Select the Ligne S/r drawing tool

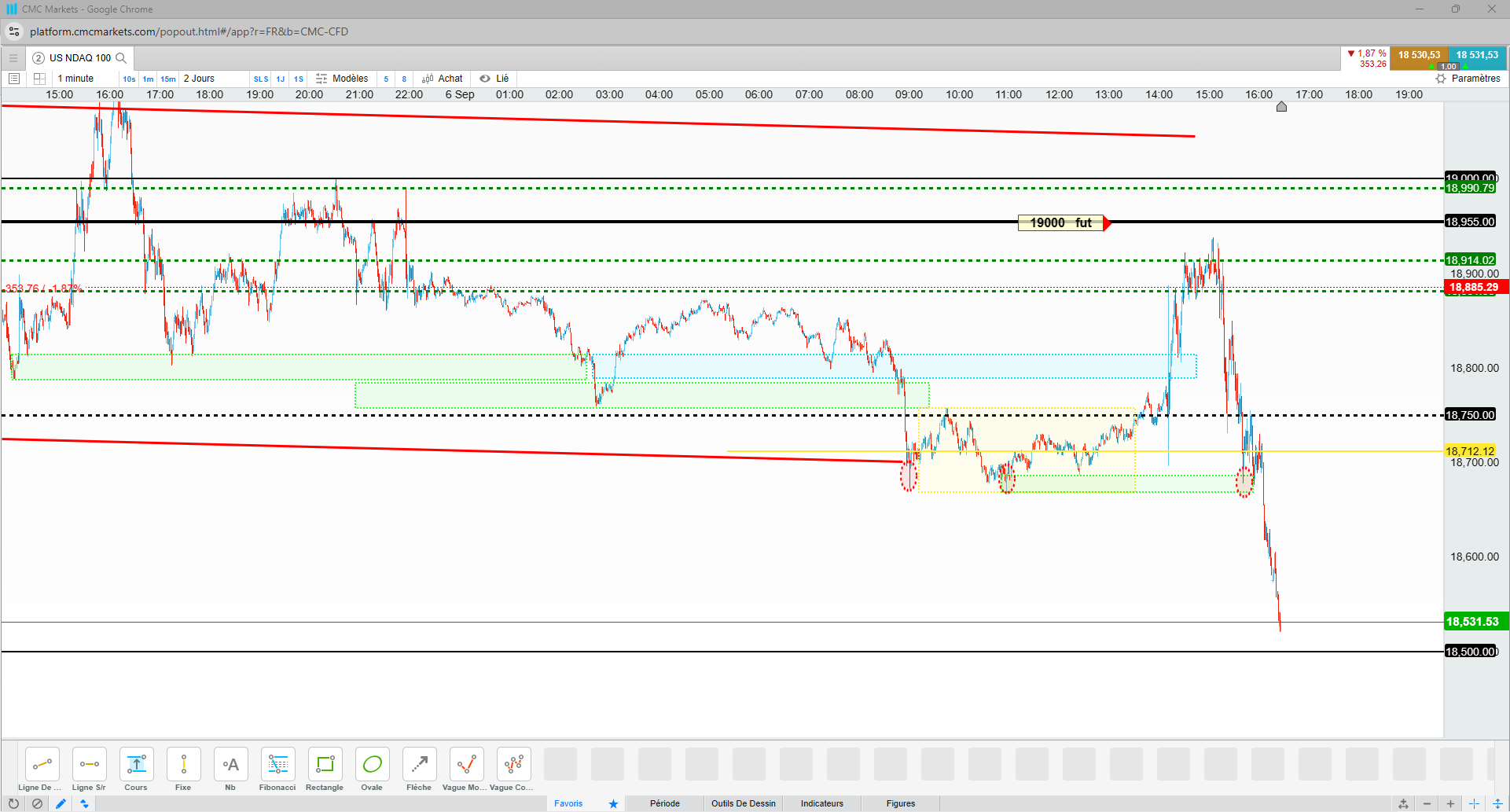point(90,764)
